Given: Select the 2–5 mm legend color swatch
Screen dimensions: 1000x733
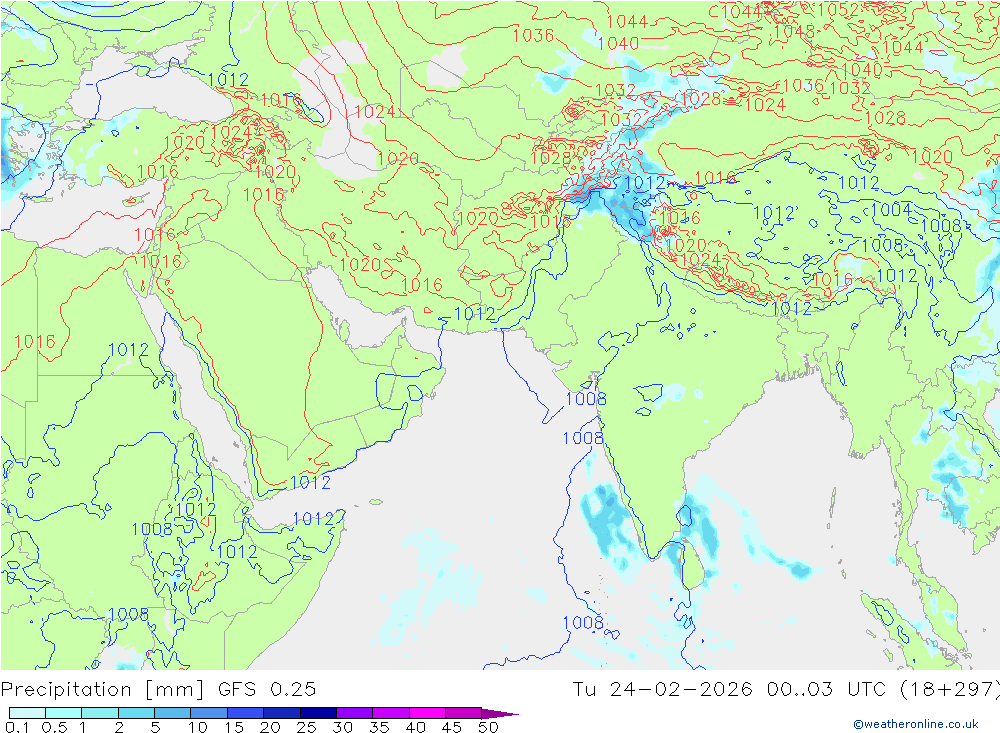Looking at the screenshot, I should (x=136, y=713).
